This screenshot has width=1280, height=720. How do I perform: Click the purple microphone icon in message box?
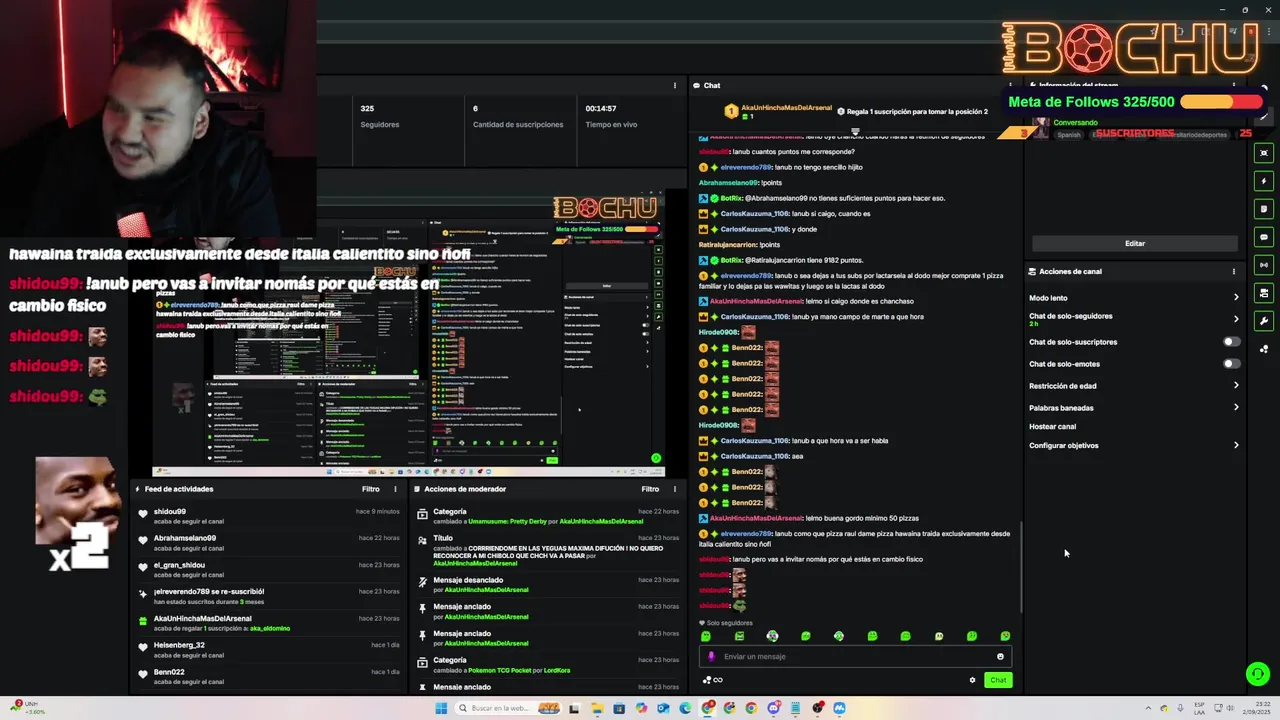click(x=711, y=657)
